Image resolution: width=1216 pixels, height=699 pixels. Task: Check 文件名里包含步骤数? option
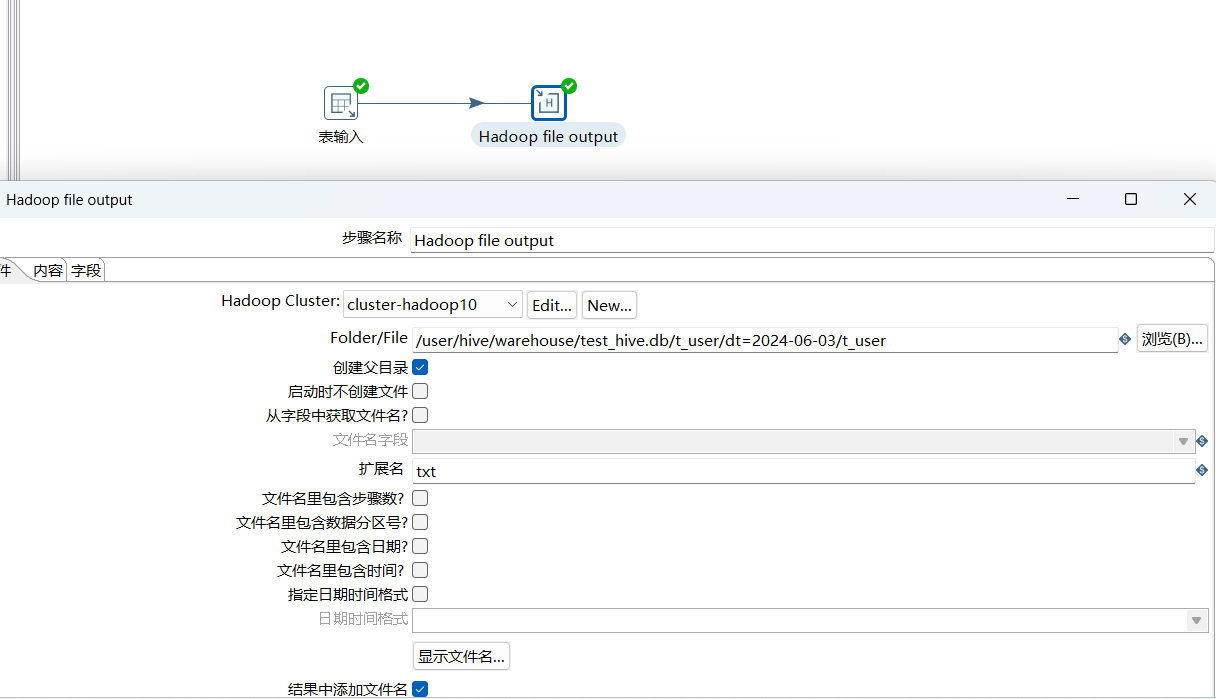(420, 498)
